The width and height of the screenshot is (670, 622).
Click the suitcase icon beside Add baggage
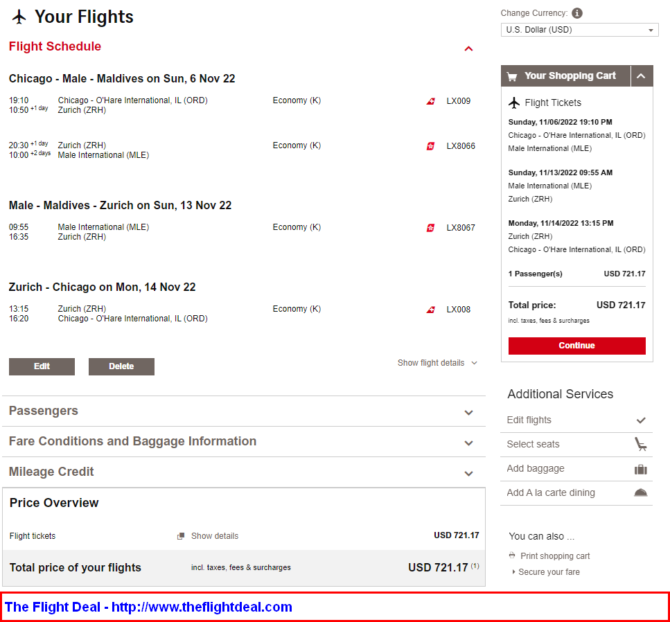tap(641, 469)
